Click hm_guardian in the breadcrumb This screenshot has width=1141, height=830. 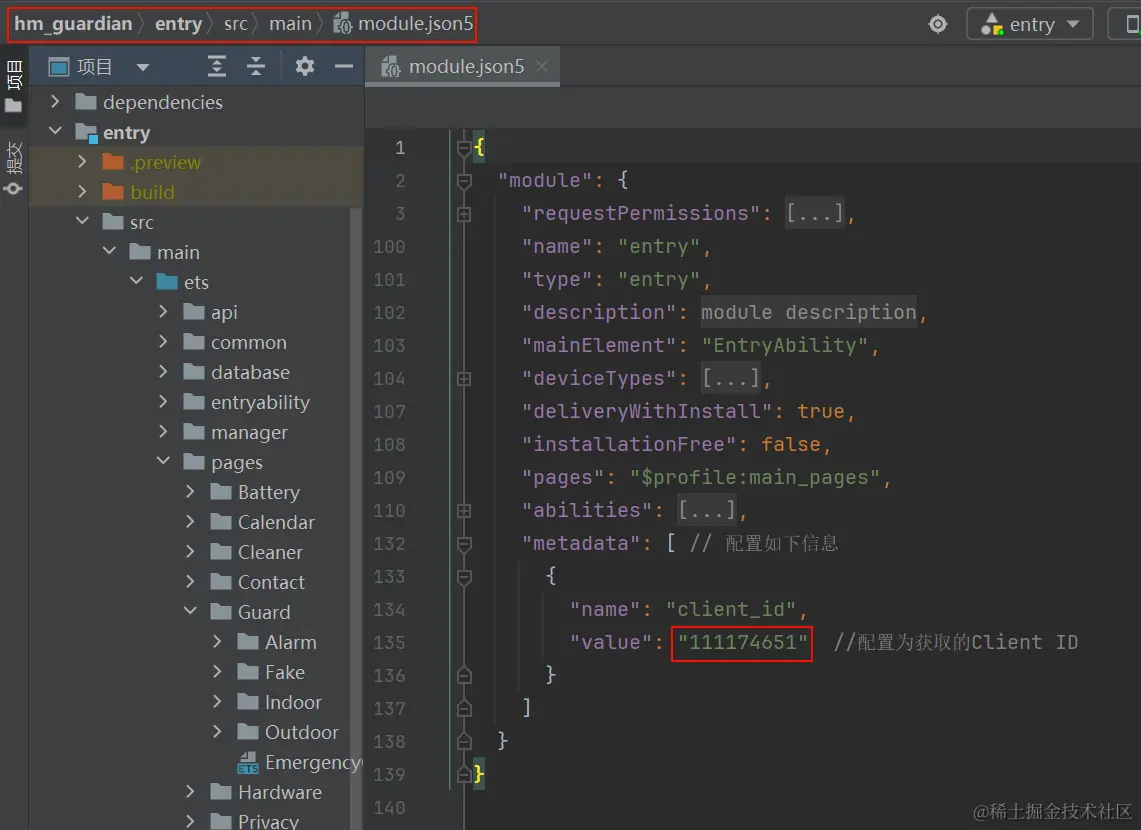click(73, 23)
